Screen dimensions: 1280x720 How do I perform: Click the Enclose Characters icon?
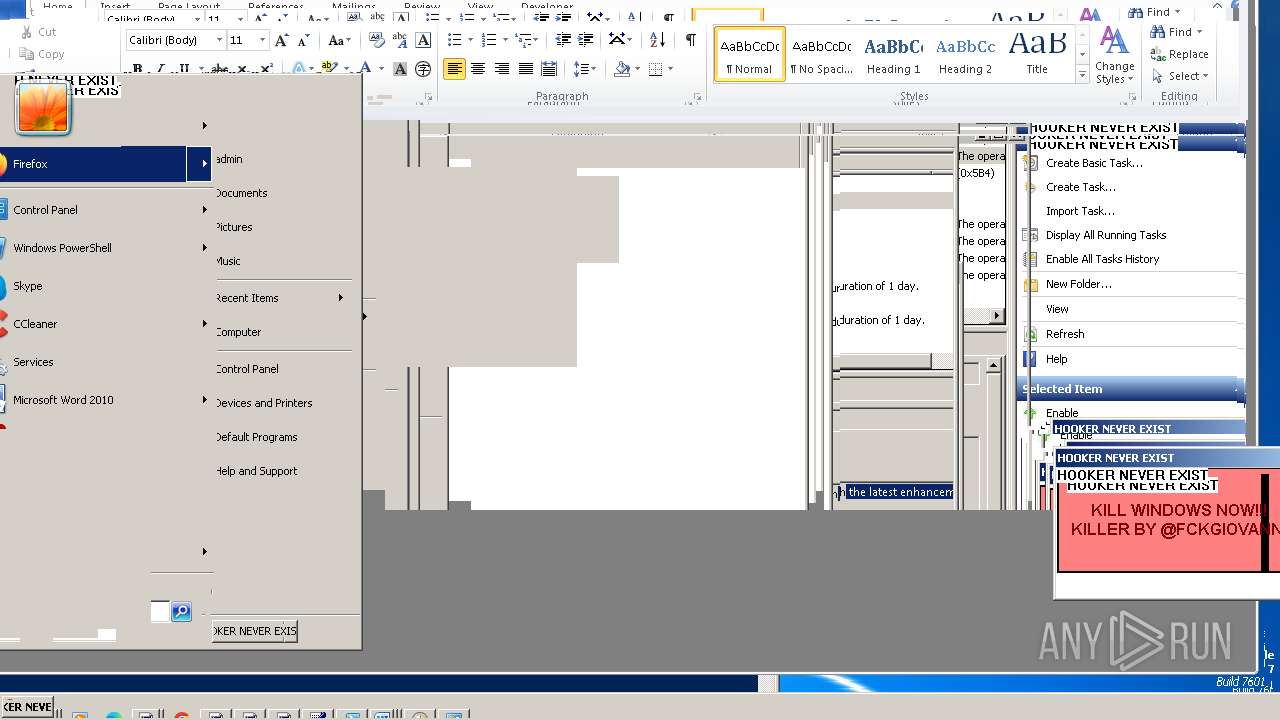click(423, 69)
